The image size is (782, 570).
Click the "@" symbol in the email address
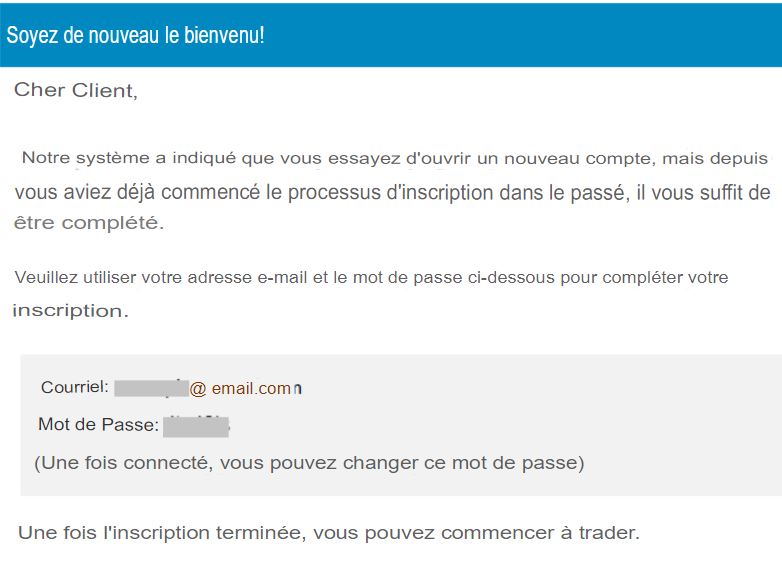point(198,388)
